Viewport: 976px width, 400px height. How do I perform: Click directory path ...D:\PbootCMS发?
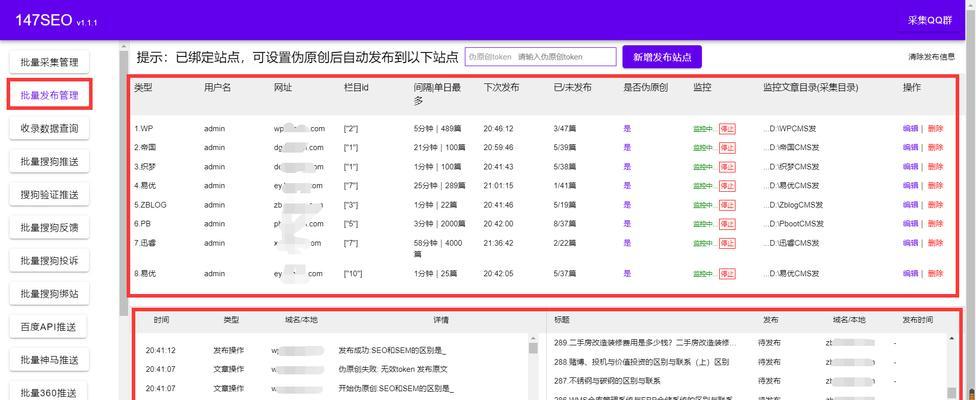pyautogui.click(x=794, y=223)
